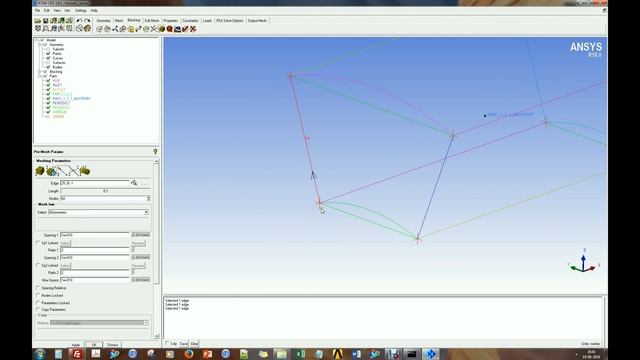Enable the Spacing Relative checkbox
The width and height of the screenshot is (640, 360).
pos(38,288)
